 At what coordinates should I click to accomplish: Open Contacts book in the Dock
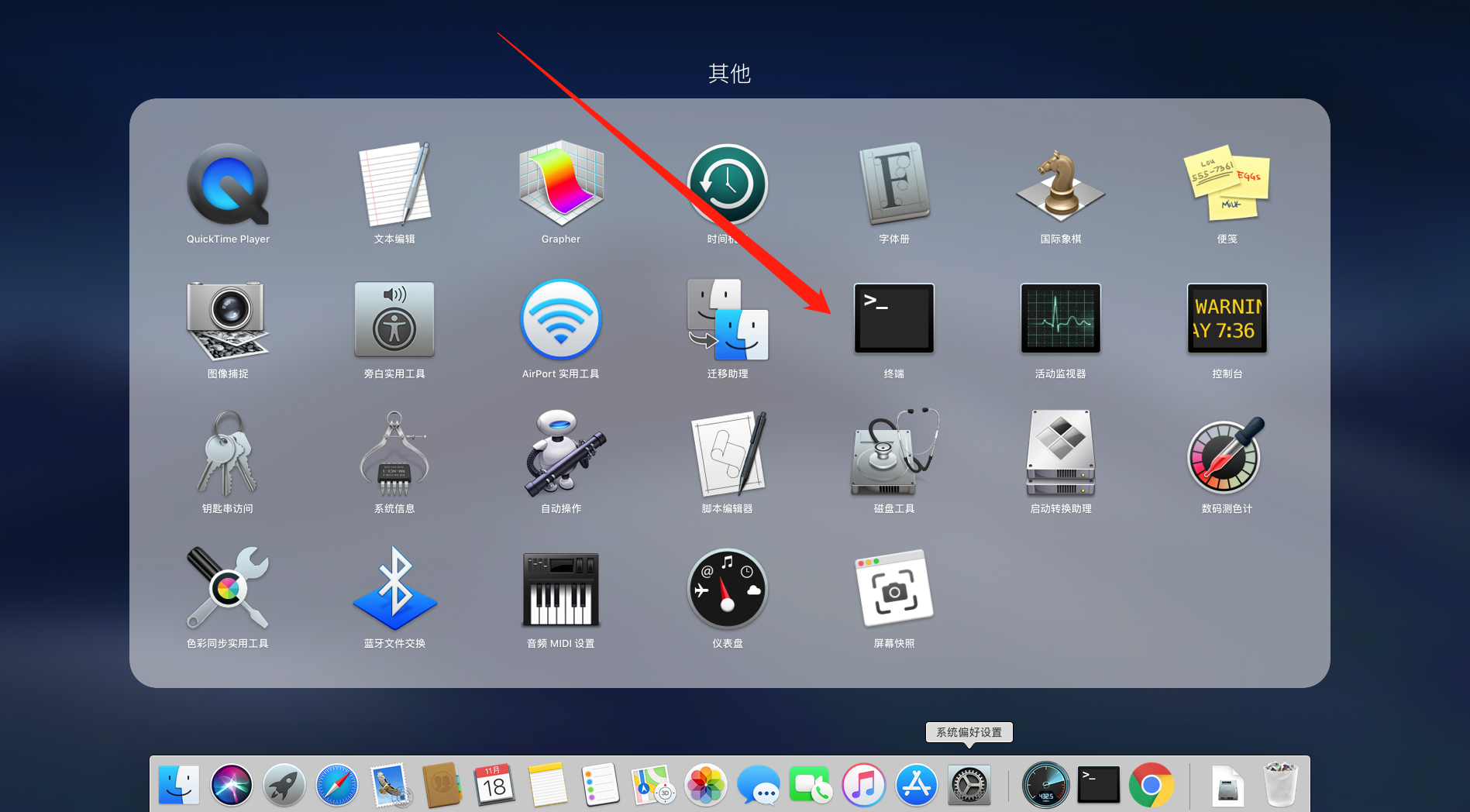[x=442, y=785]
